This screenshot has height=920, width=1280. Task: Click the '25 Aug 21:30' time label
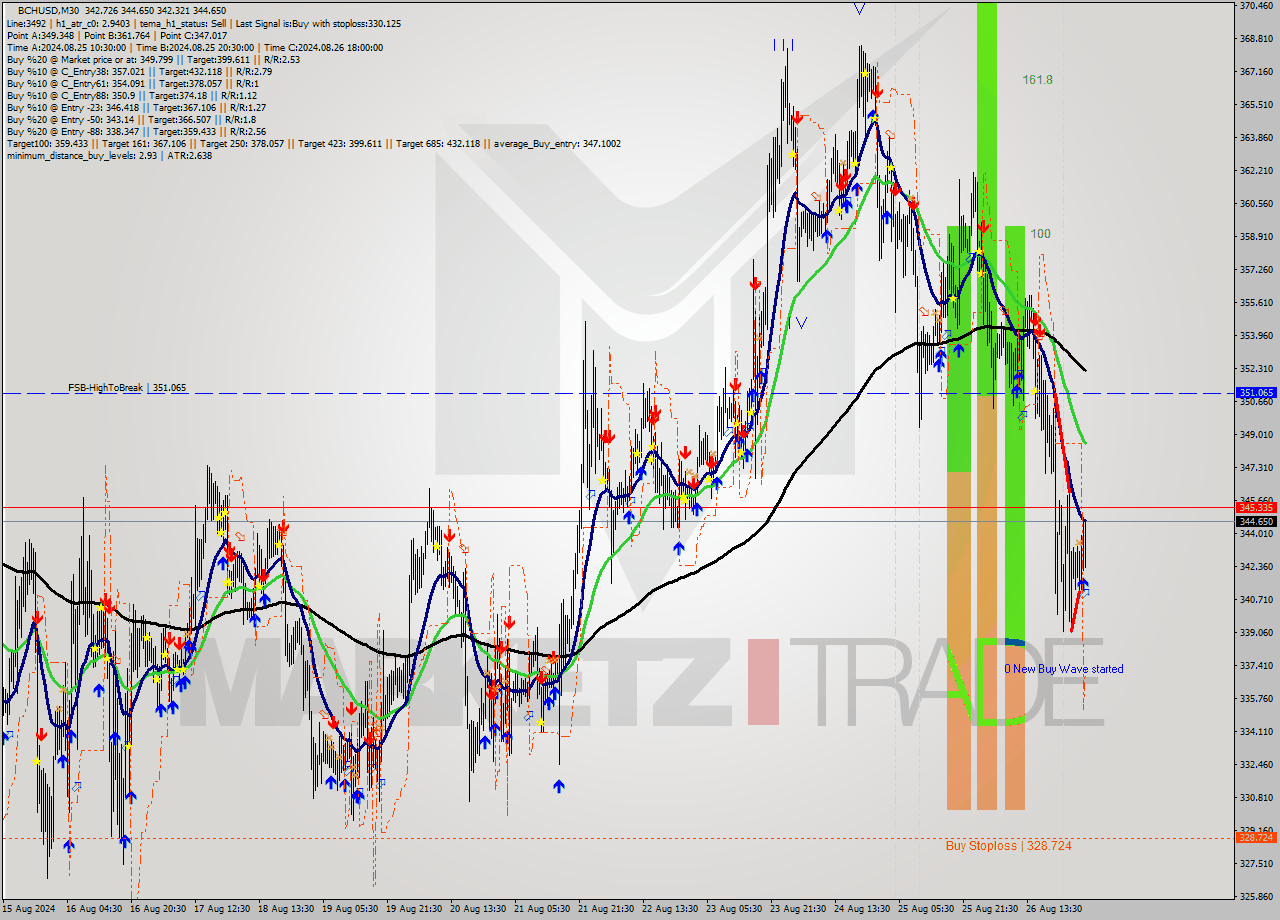[990, 909]
